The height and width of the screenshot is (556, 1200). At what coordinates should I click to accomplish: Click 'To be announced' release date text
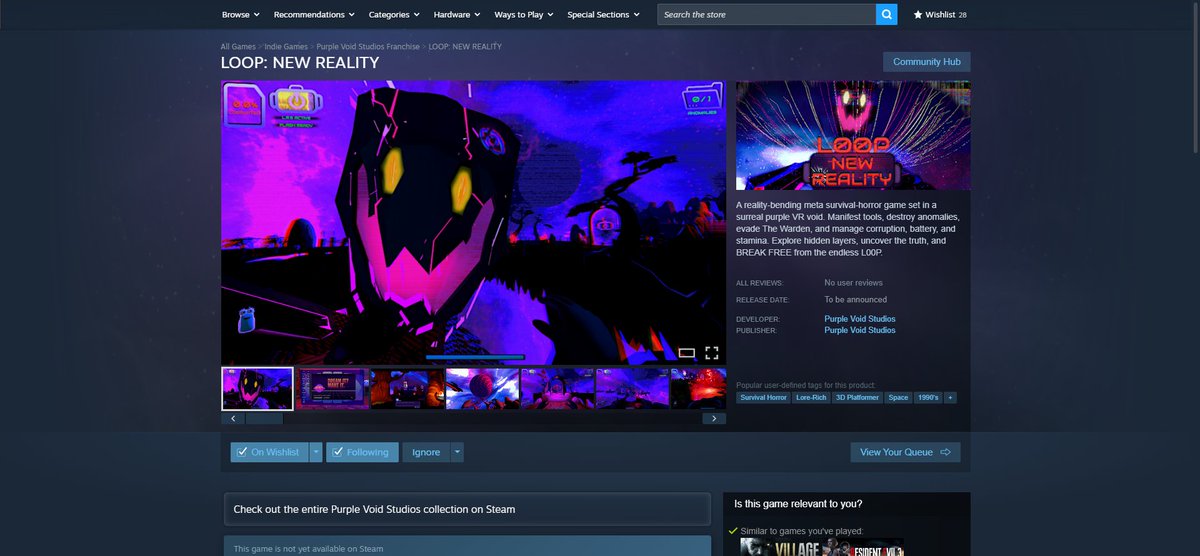pos(855,300)
